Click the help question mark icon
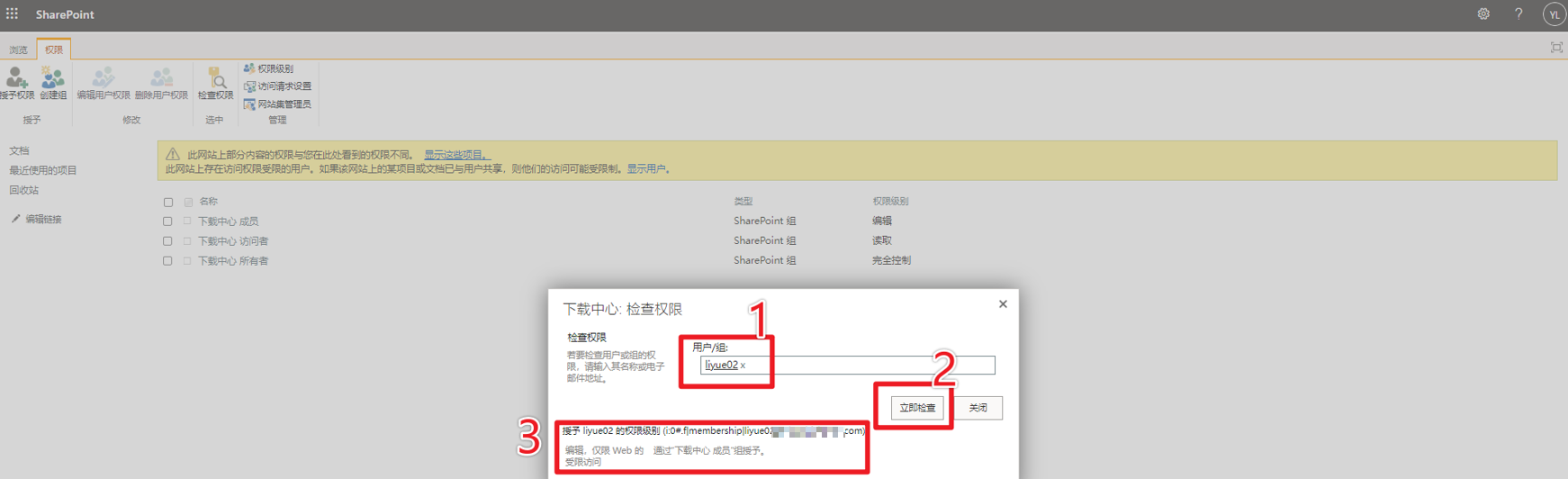 pyautogui.click(x=1518, y=14)
